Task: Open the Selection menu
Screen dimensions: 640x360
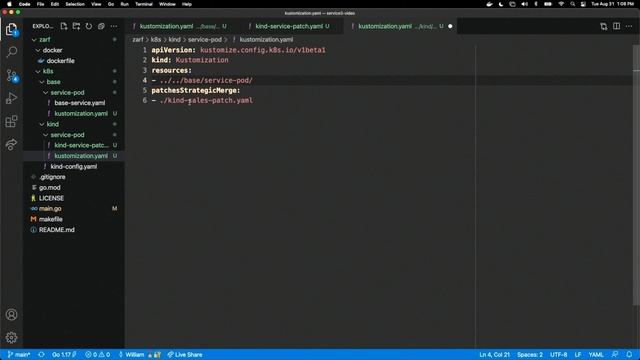Action: (75, 4)
